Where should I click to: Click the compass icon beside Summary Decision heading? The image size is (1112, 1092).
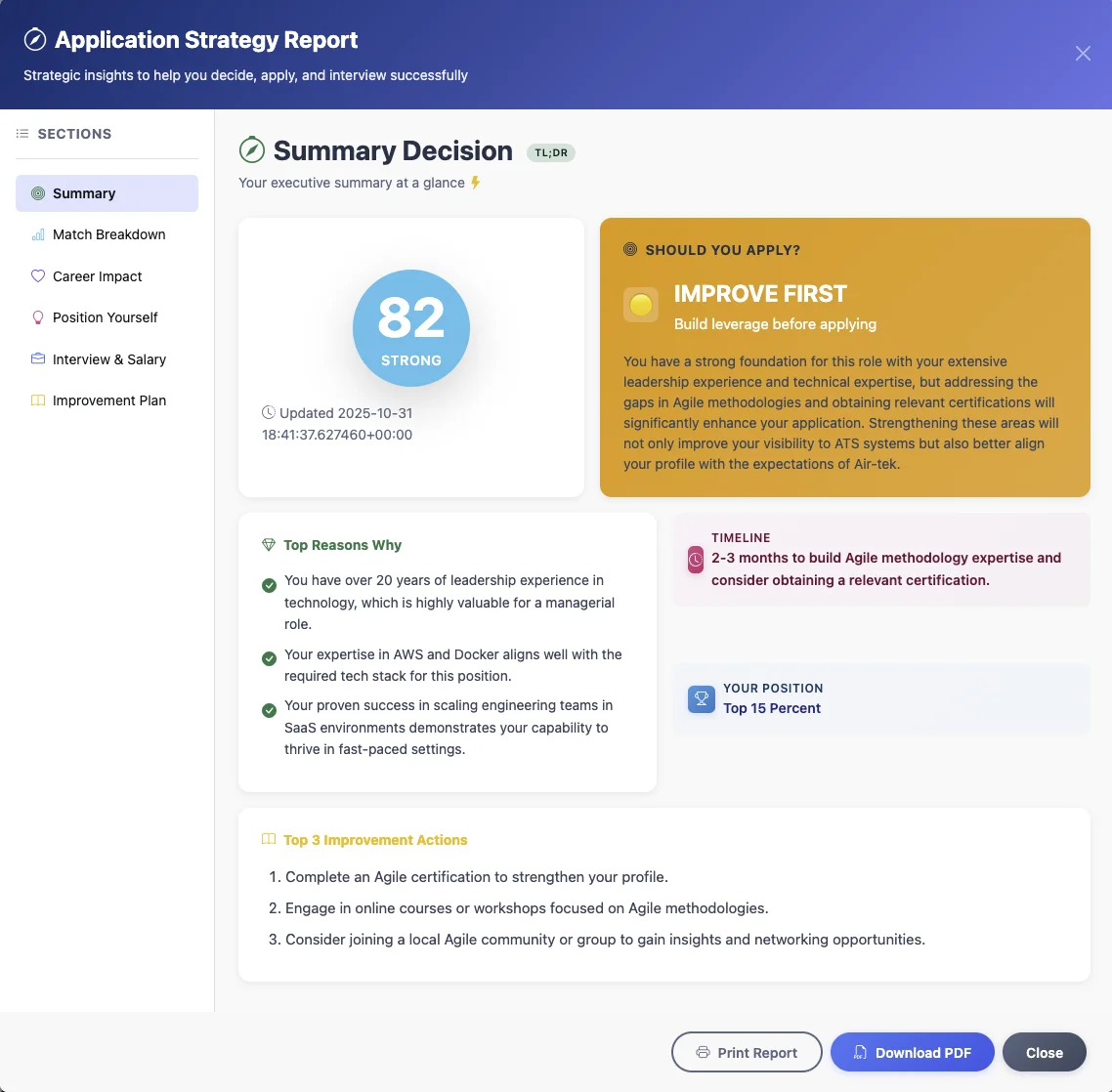252,150
